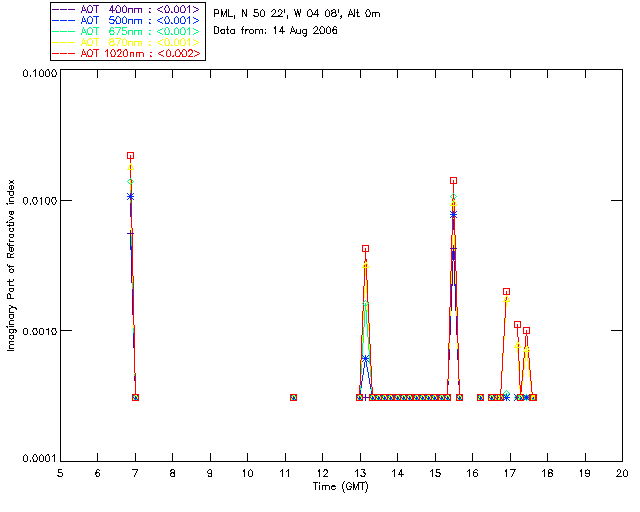The width and height of the screenshot is (640, 512).
Task: Click the AOT 870nm legend entry
Action: click(127, 42)
